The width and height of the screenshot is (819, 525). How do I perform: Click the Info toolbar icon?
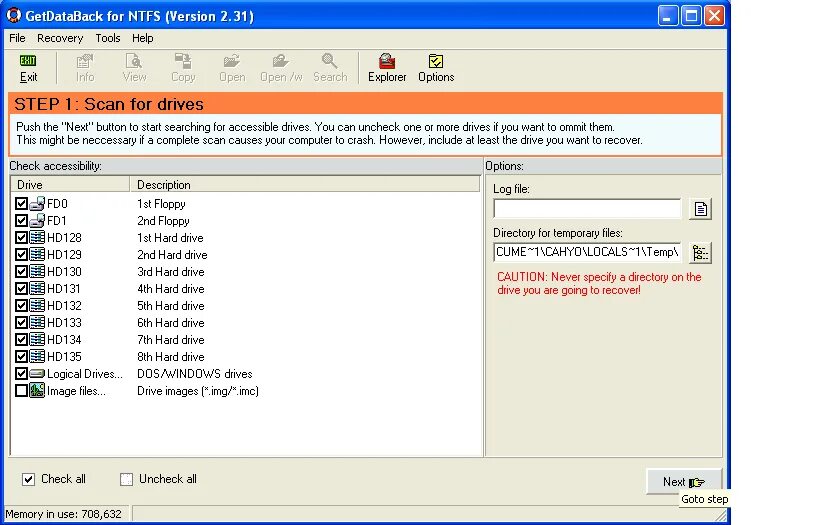(x=85, y=61)
